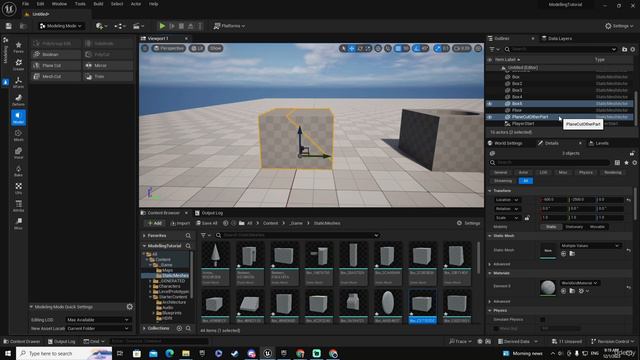
Task: Open the Settings dropdown in main toolbar
Action: tap(619, 26)
